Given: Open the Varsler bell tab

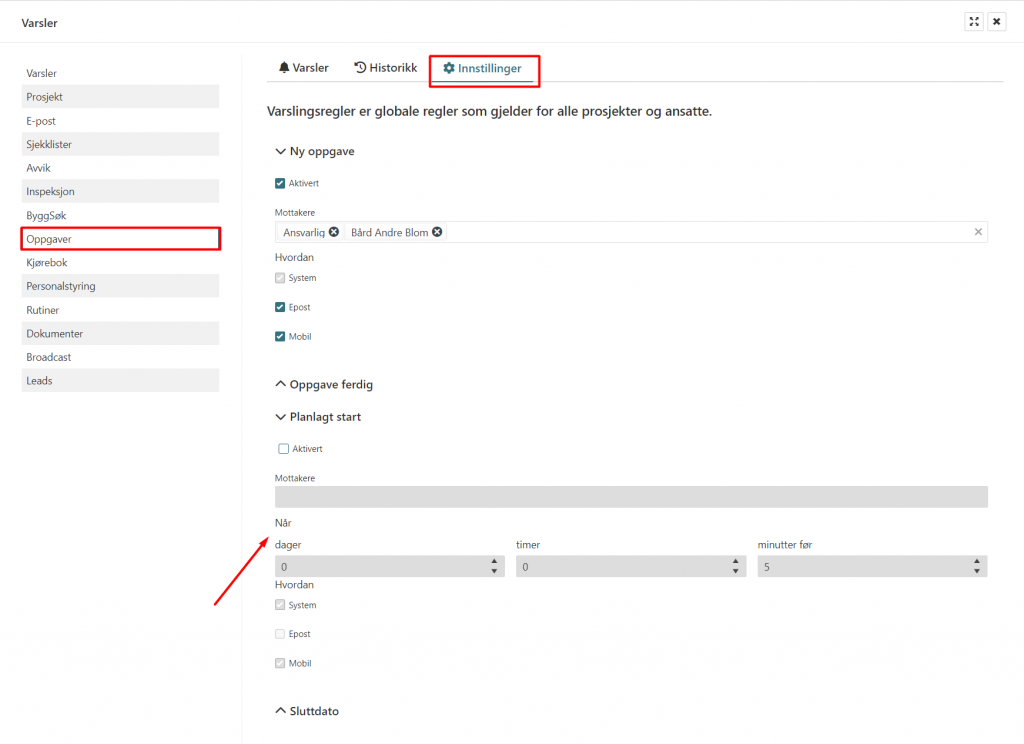Looking at the screenshot, I should click(304, 68).
